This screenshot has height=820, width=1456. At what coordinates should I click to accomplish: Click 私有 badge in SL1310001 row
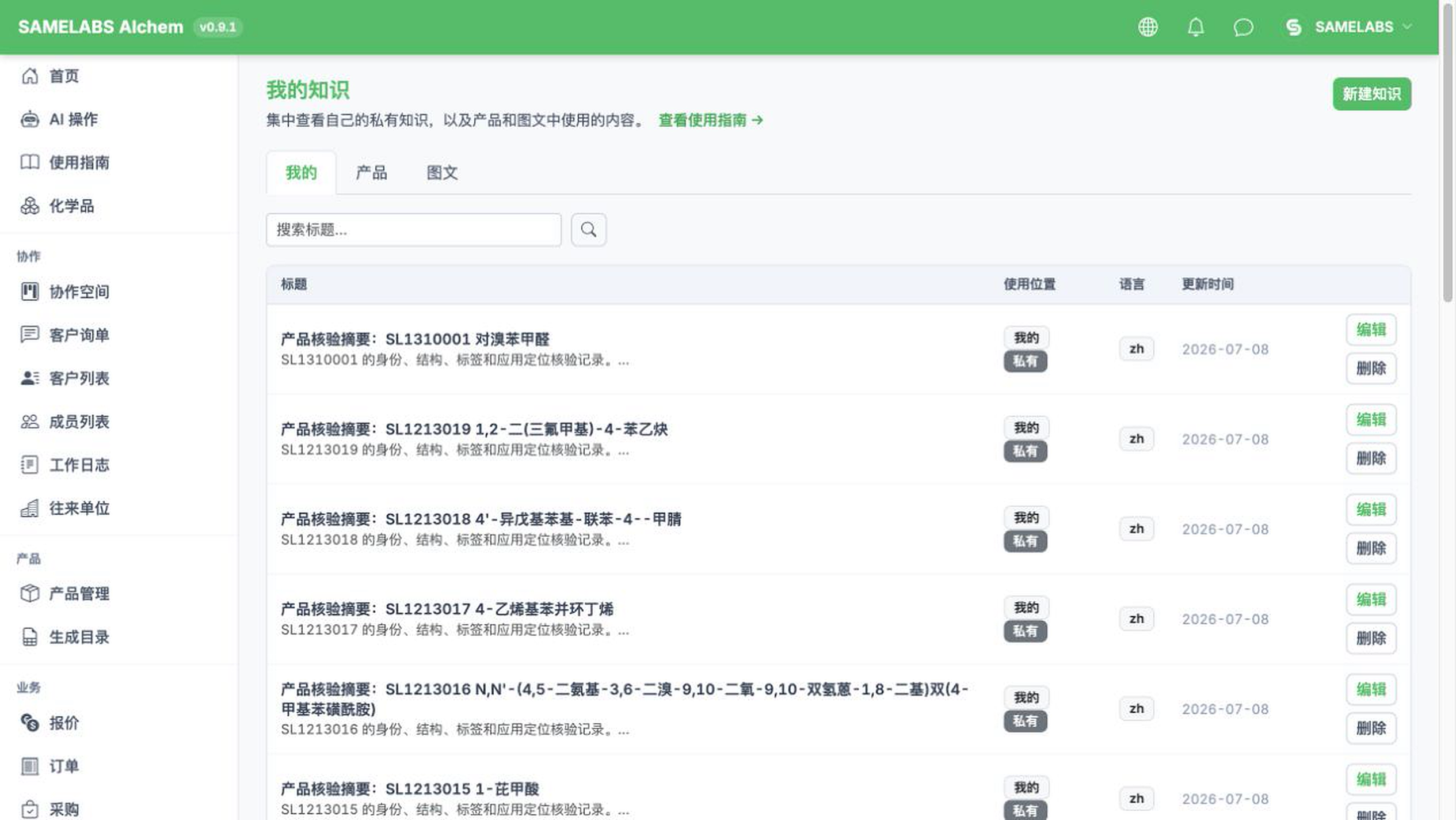point(1025,361)
